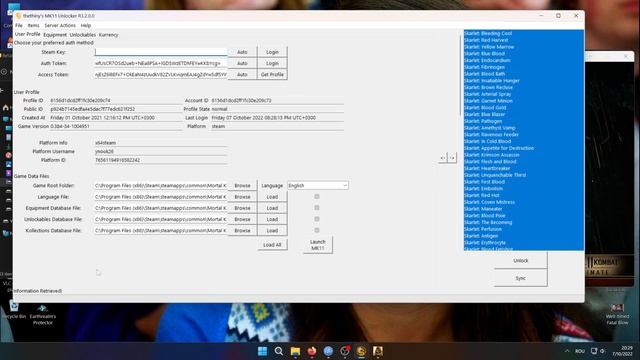Click the Get Profile button
Image resolution: width=640 pixels, height=360 pixels.
(x=272, y=75)
